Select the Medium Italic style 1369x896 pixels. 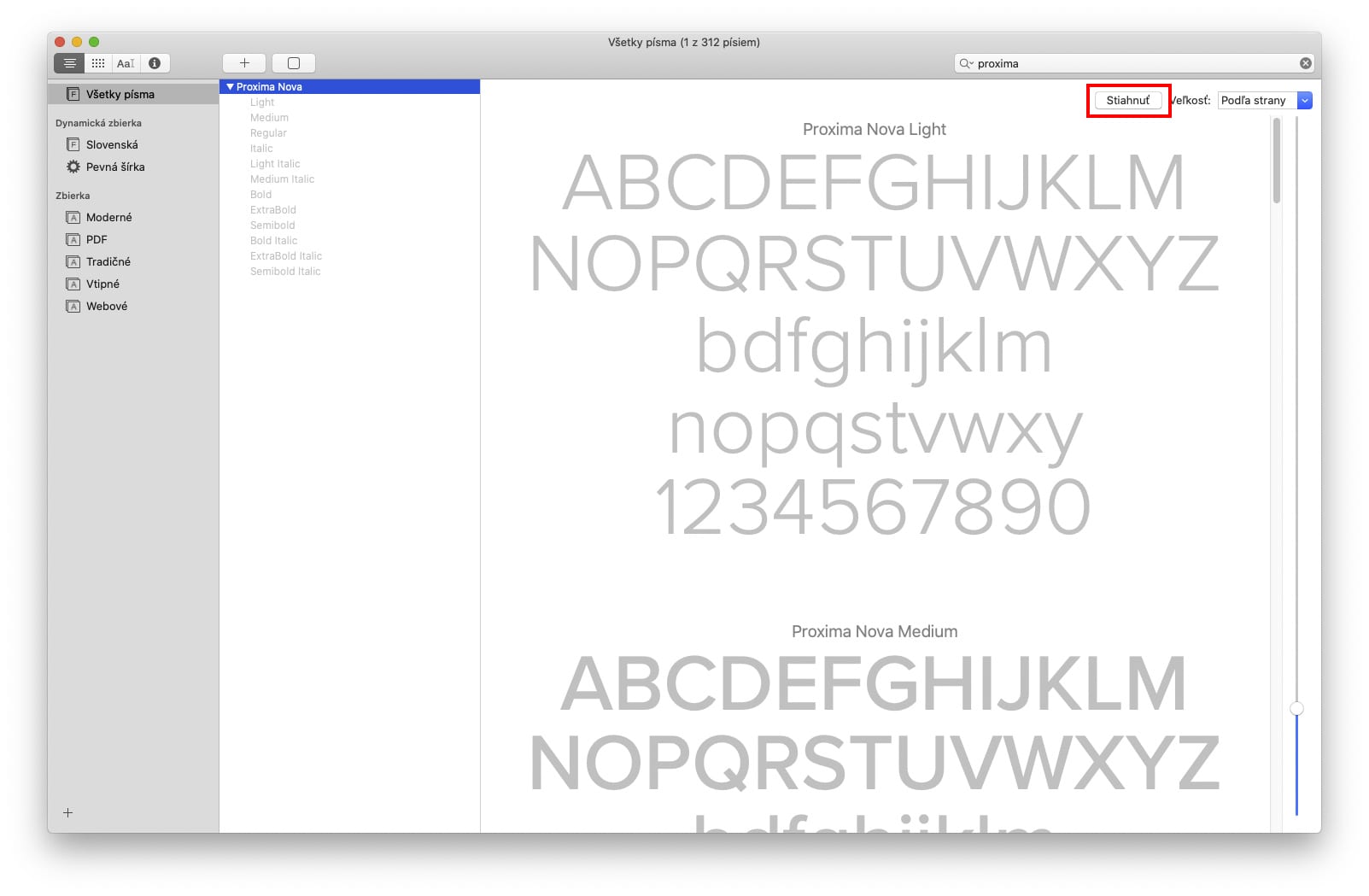[282, 179]
